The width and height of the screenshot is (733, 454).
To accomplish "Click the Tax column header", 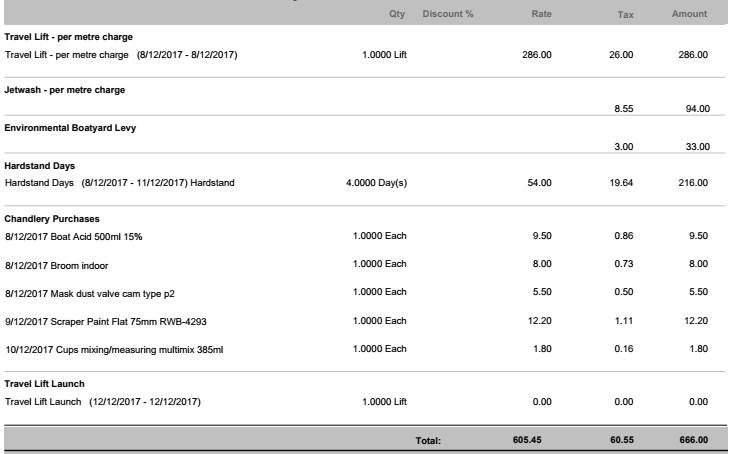I will click(x=624, y=15).
